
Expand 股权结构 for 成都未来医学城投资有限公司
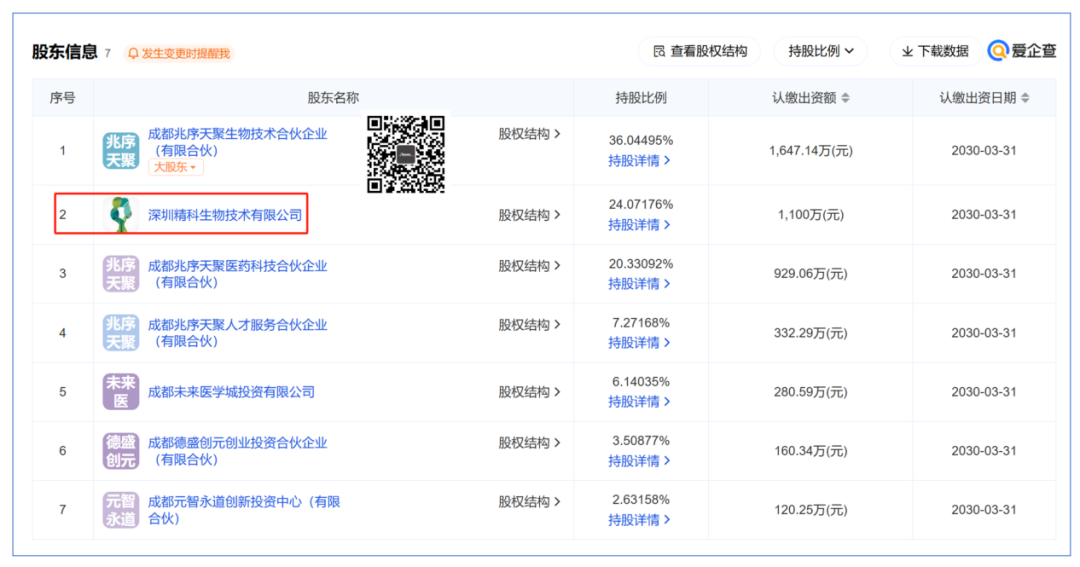(x=529, y=392)
